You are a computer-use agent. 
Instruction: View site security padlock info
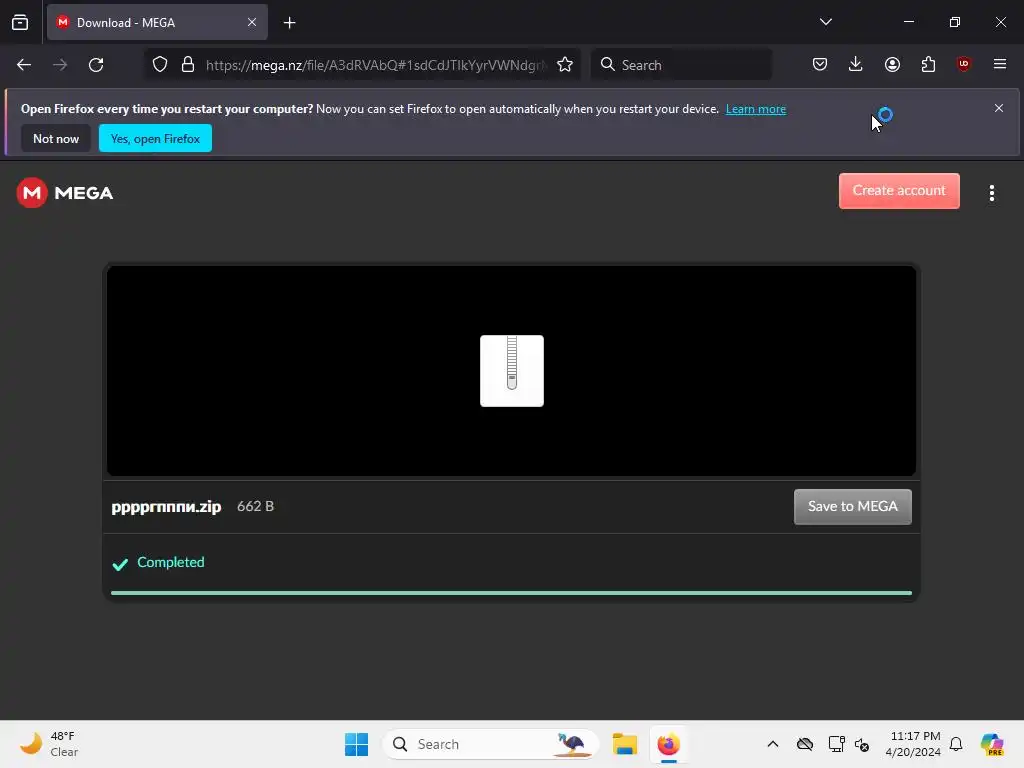188,65
